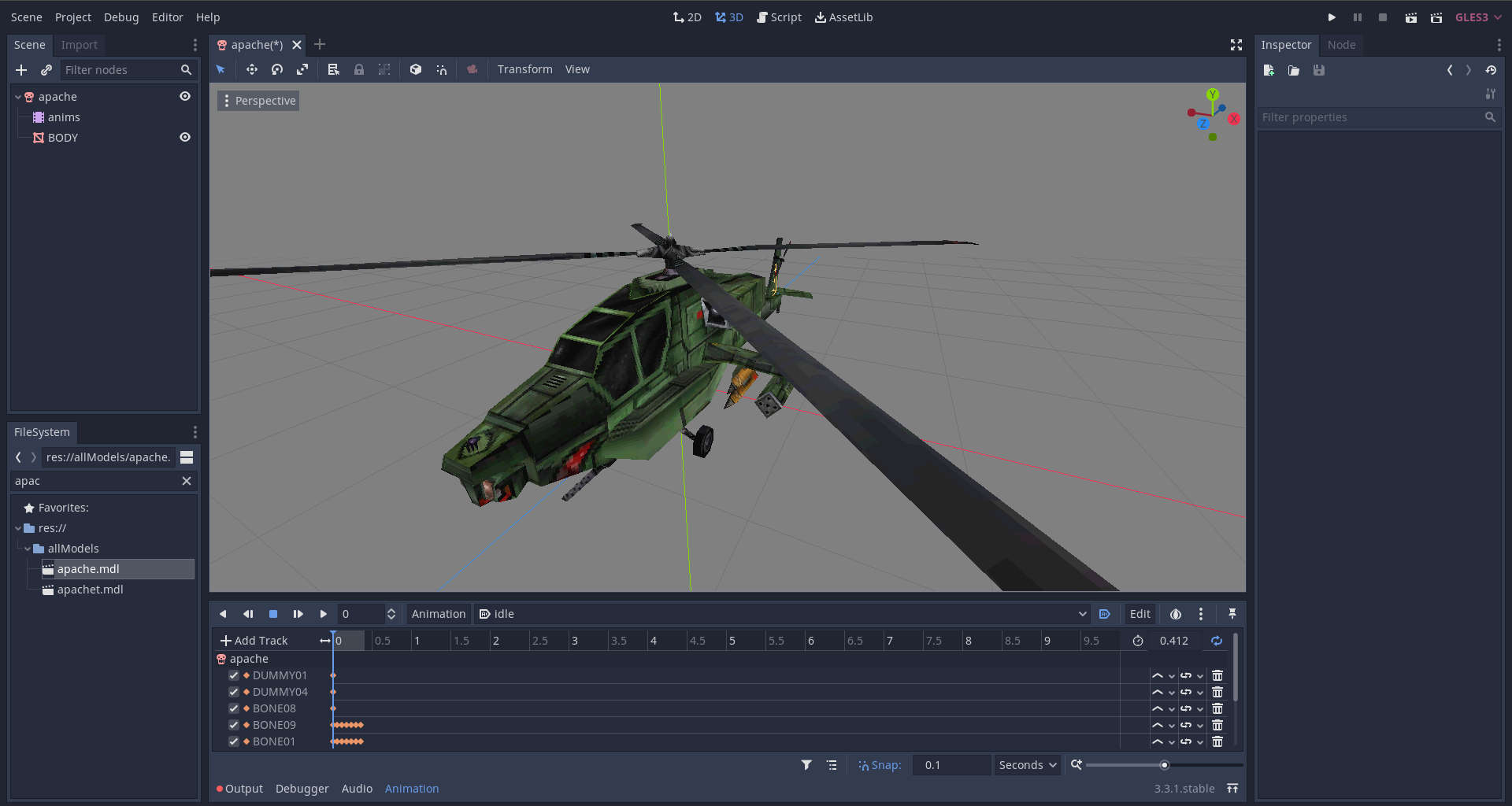Open the idle animation dropdown

781,614
